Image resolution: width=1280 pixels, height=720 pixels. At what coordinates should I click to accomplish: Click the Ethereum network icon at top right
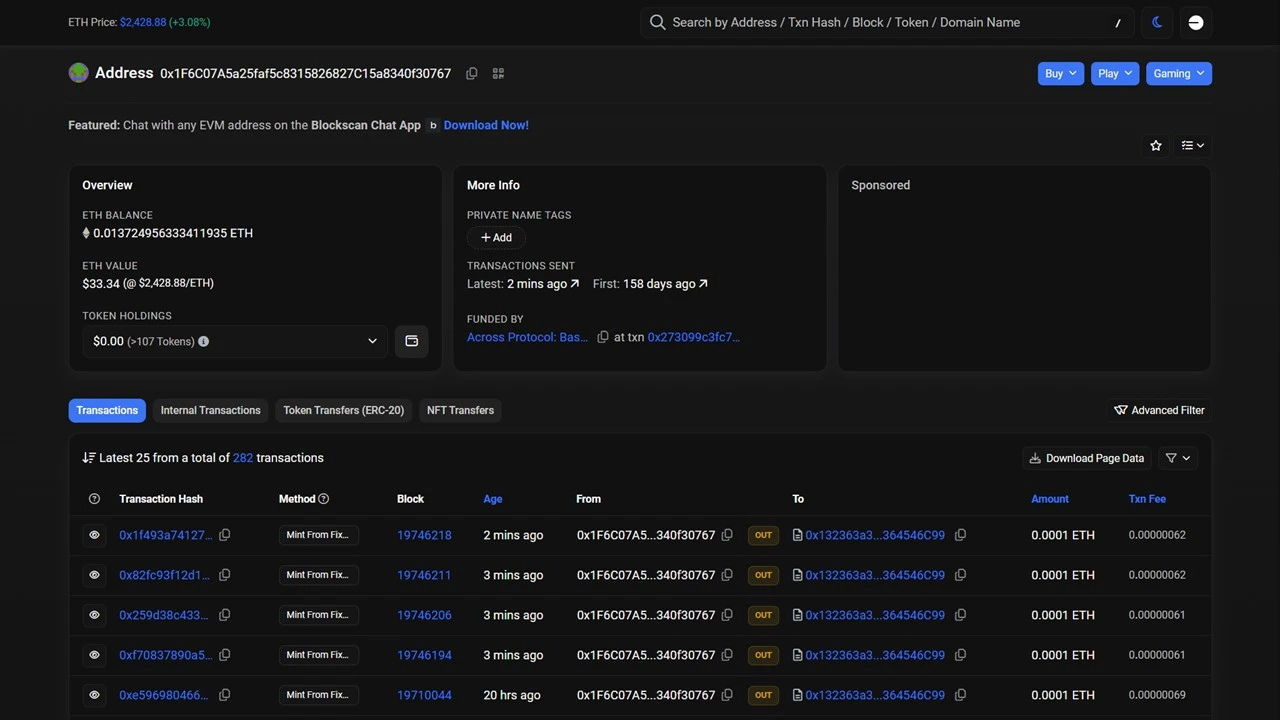click(1195, 22)
